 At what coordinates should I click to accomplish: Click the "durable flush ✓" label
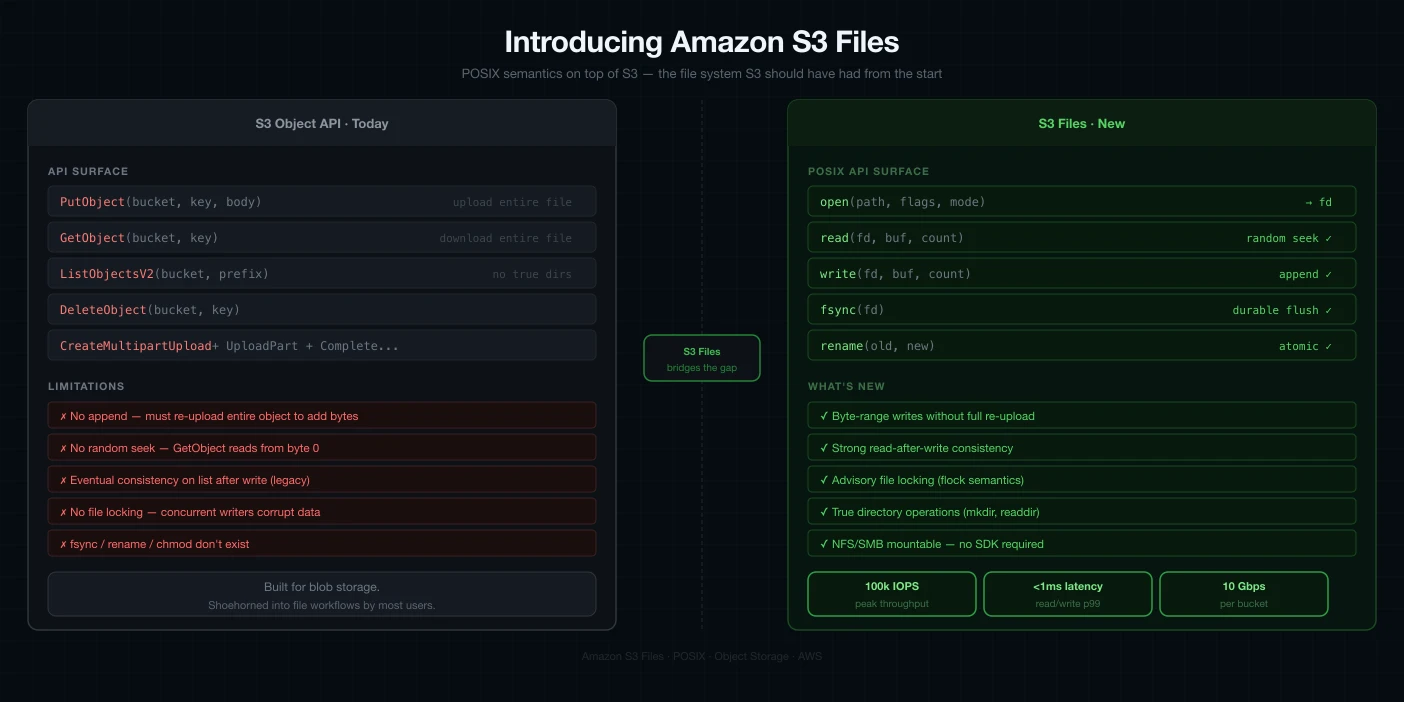(1282, 310)
